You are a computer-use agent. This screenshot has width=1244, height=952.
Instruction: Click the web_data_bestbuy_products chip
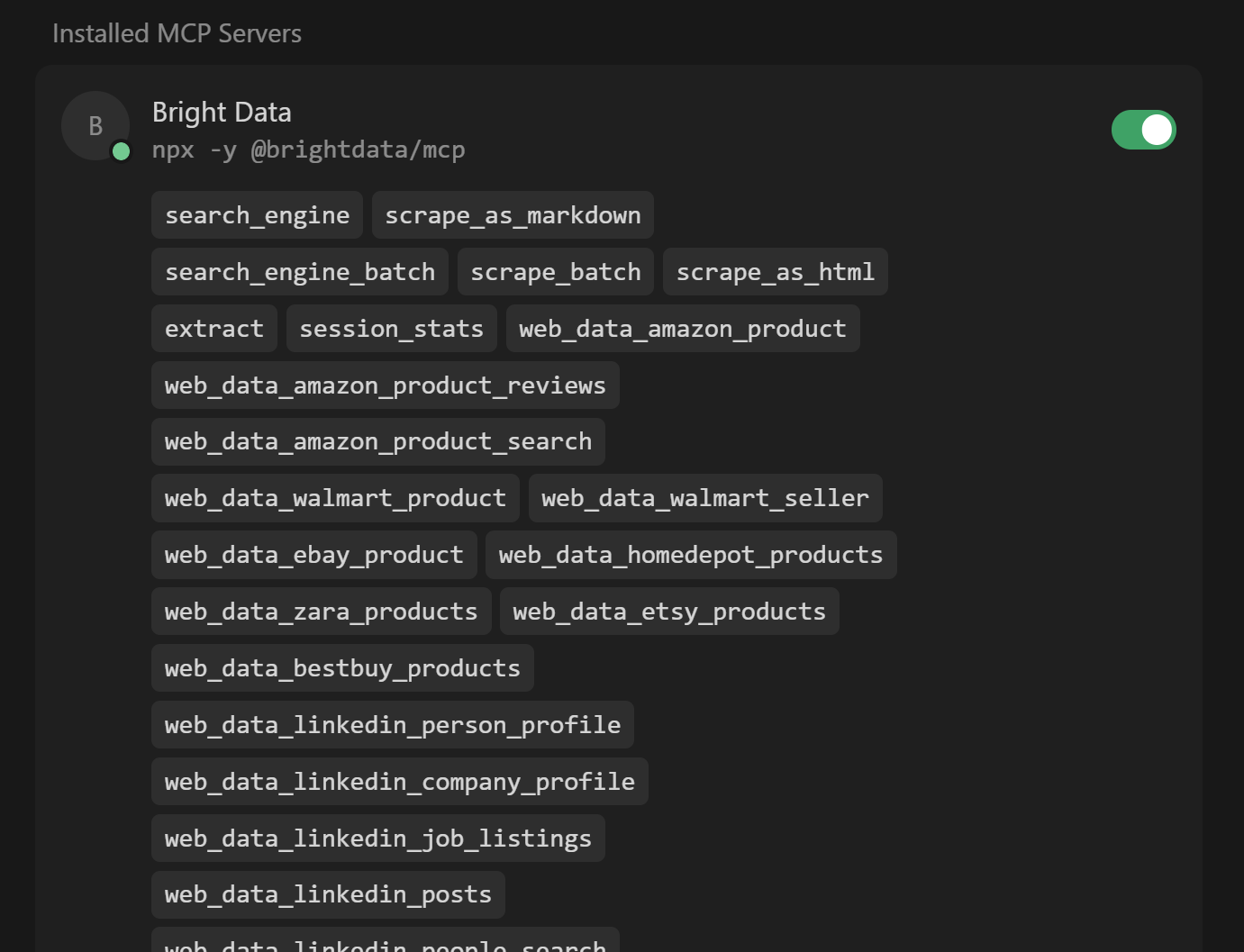pyautogui.click(x=341, y=667)
